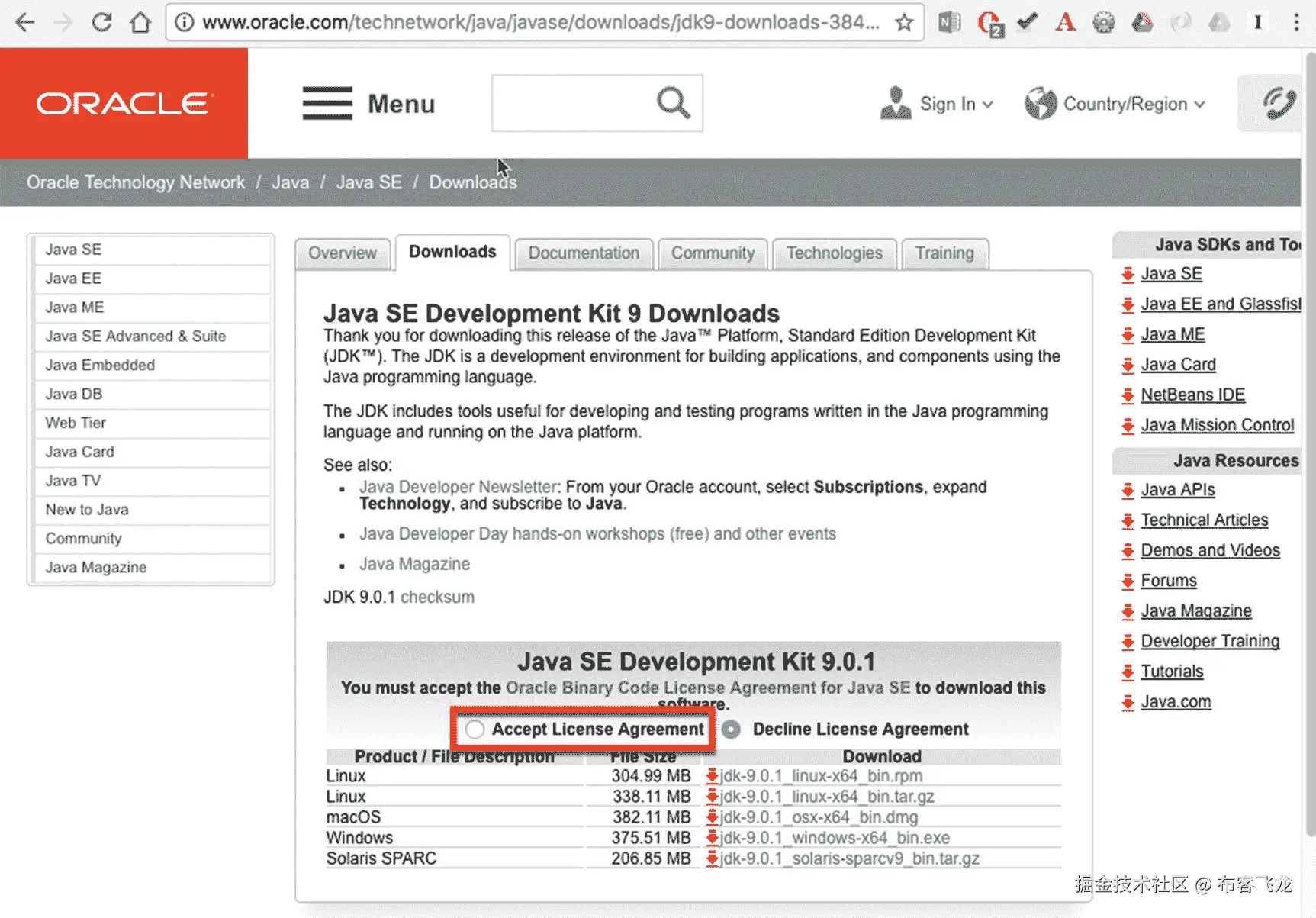The image size is (1316, 918).
Task: Click the Solaris SPARC product row label
Action: (381, 858)
